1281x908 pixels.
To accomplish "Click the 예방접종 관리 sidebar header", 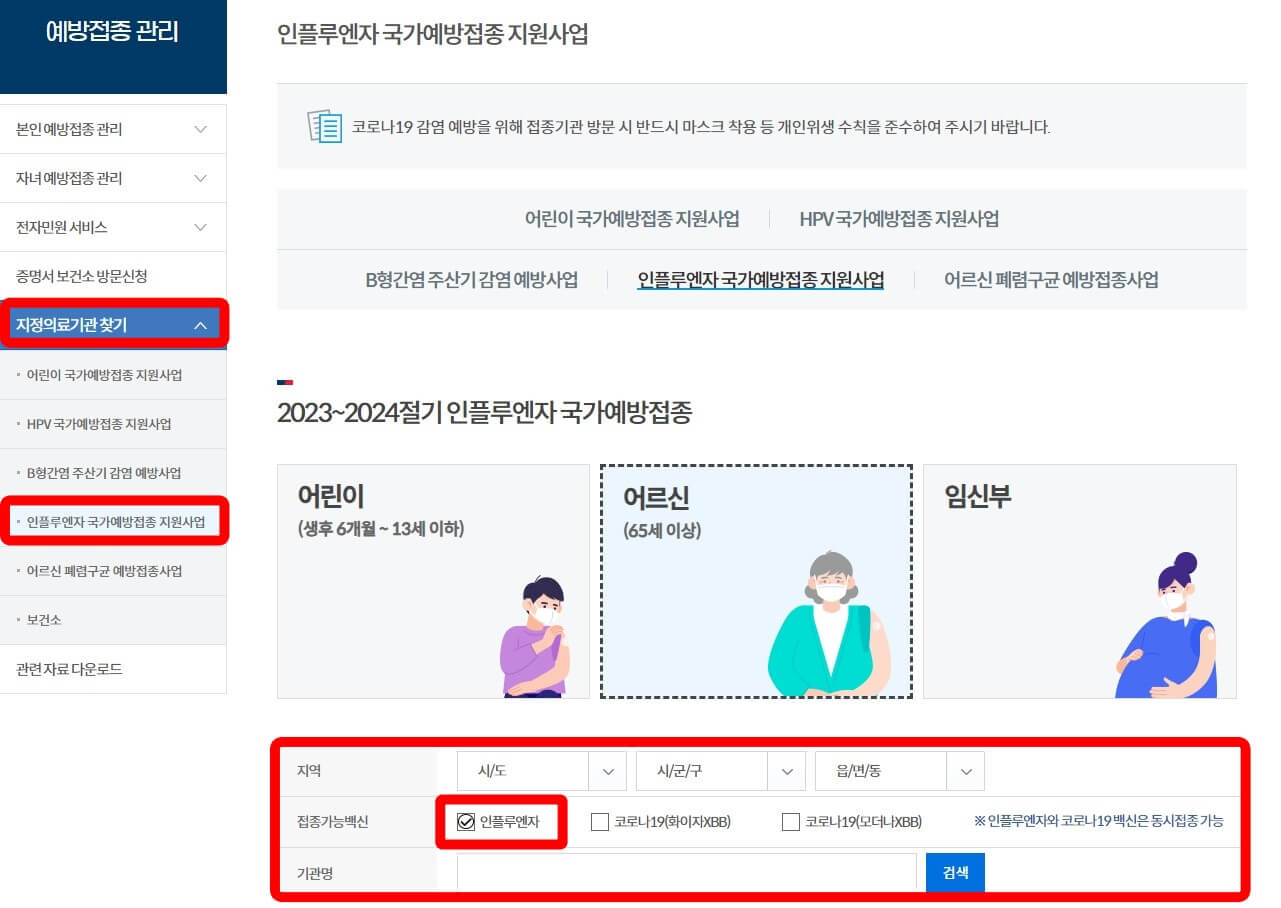I will tap(113, 47).
